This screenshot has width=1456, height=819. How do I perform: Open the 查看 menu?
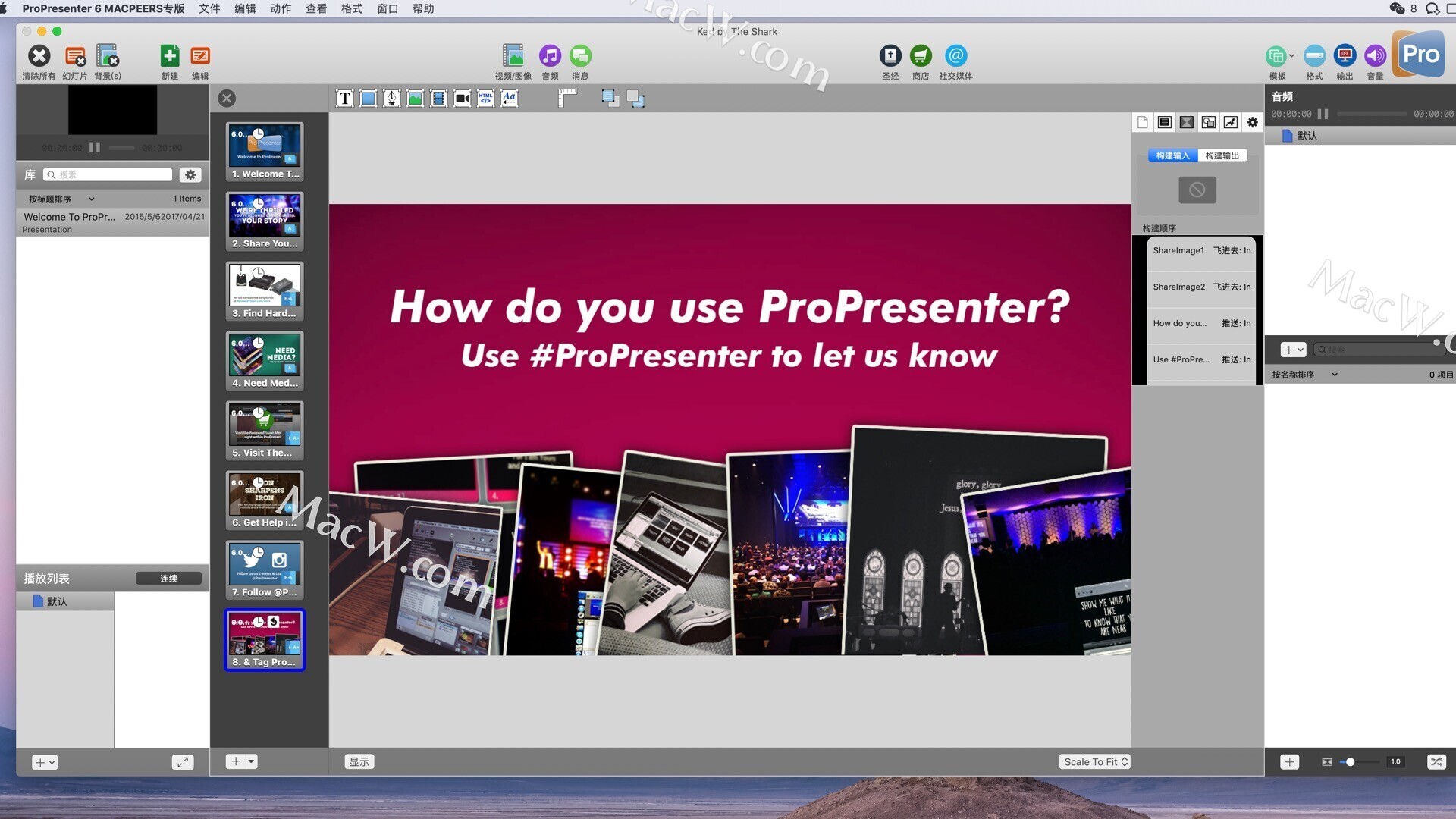[316, 8]
